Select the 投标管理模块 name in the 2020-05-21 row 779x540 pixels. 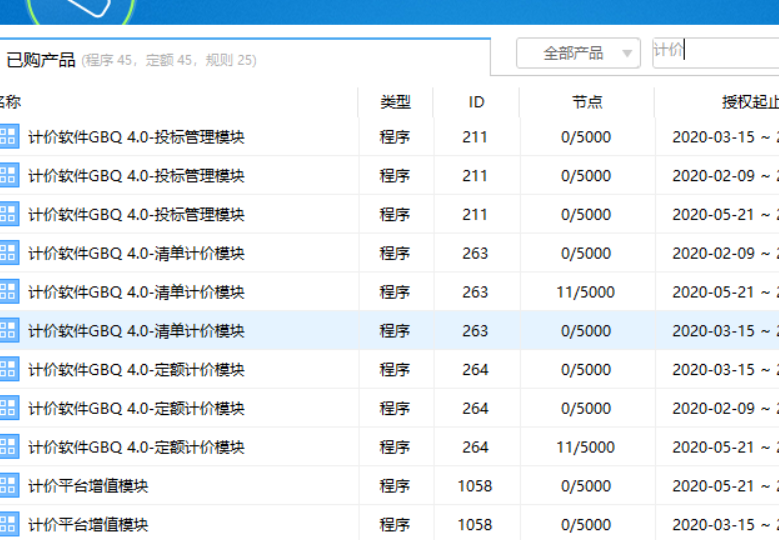point(137,214)
